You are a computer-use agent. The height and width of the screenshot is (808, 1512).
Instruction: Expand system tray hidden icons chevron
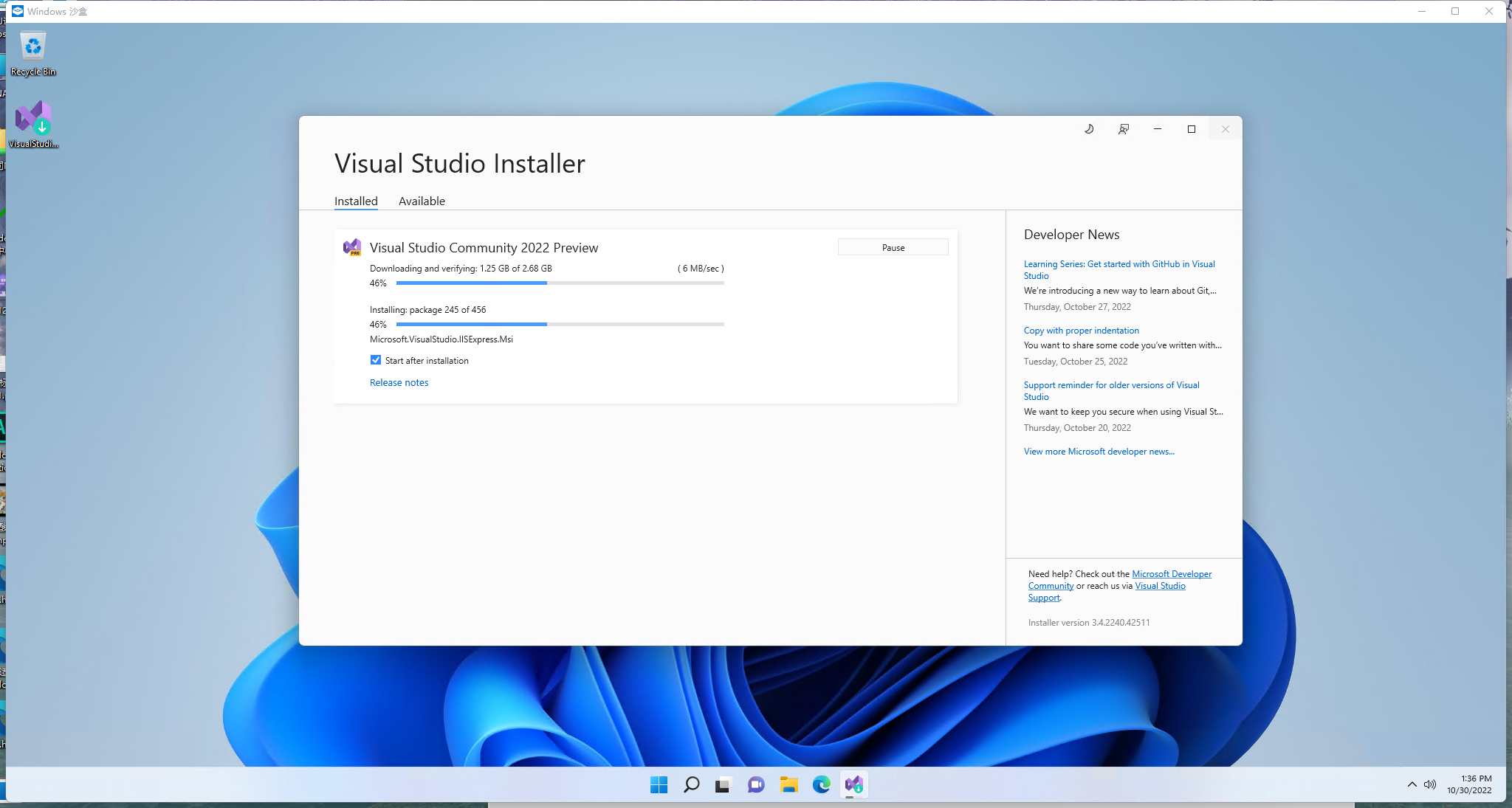(1412, 784)
